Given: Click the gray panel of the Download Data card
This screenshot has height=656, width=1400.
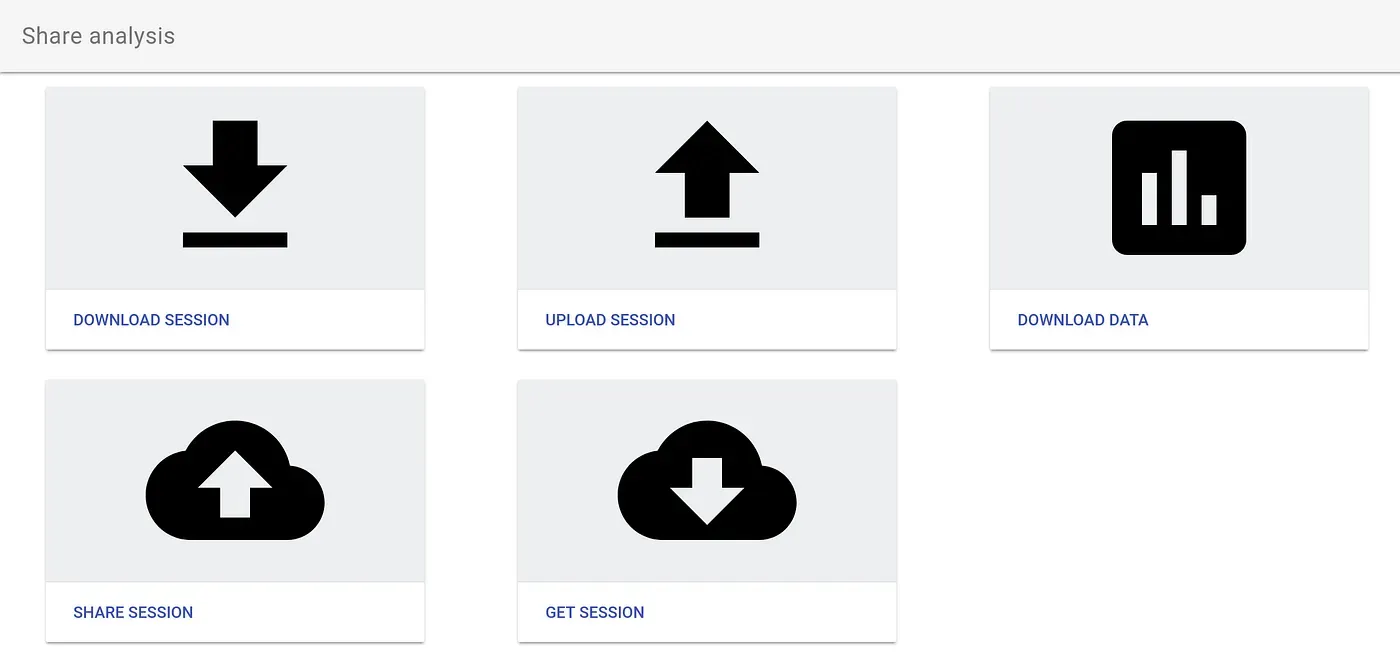Looking at the screenshot, I should pos(1179,188).
